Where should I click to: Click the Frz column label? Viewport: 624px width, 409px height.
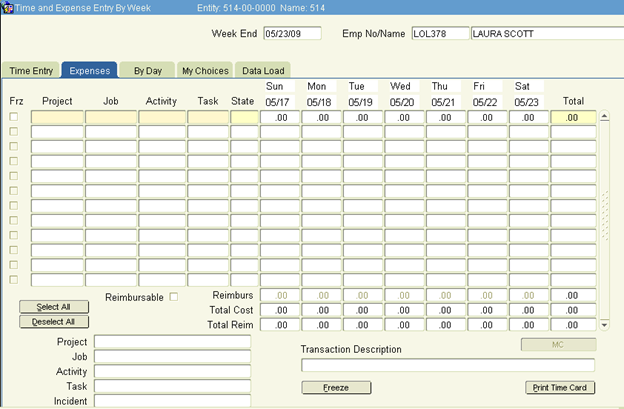(x=16, y=101)
